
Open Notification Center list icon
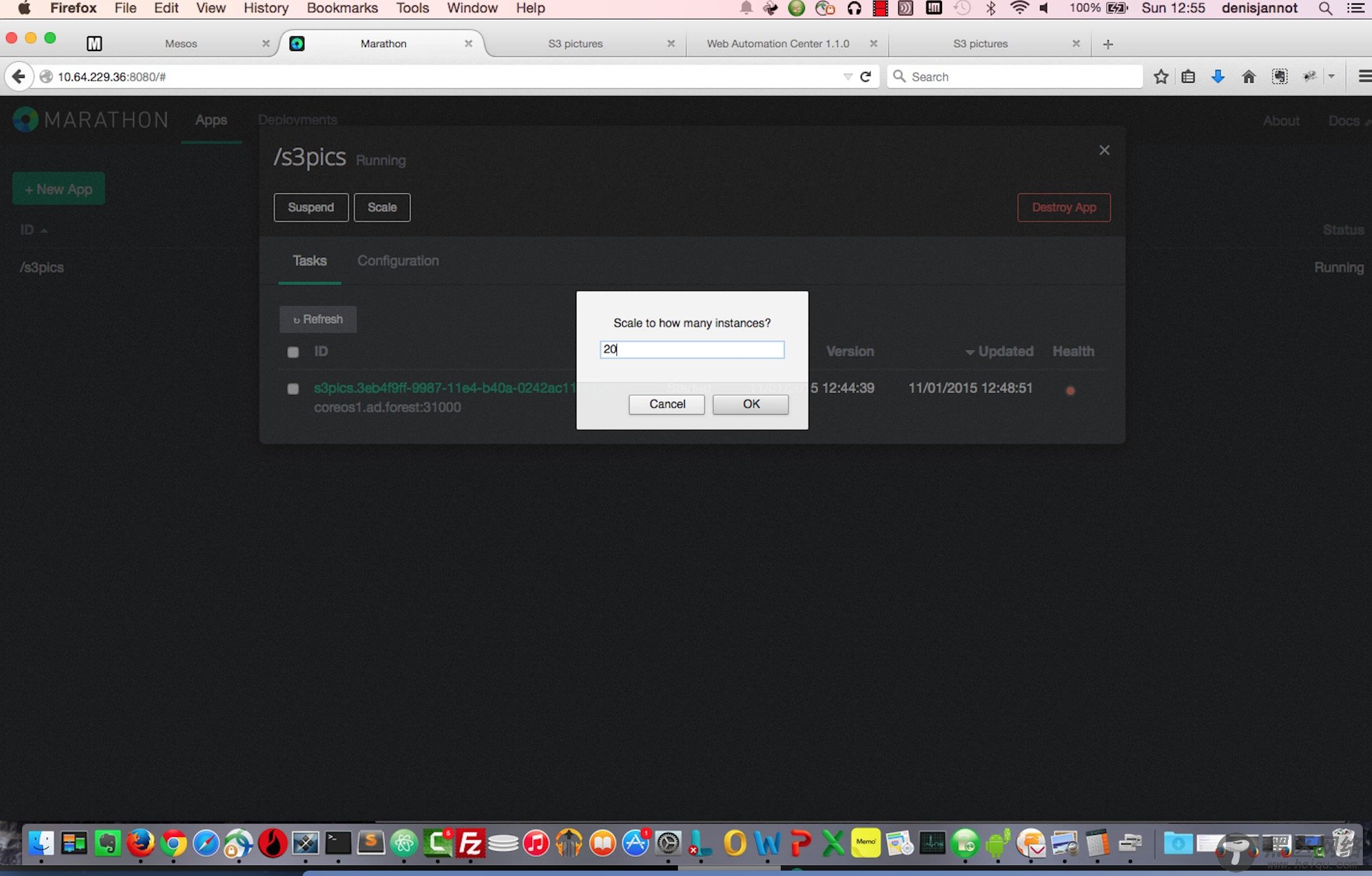[x=1355, y=8]
